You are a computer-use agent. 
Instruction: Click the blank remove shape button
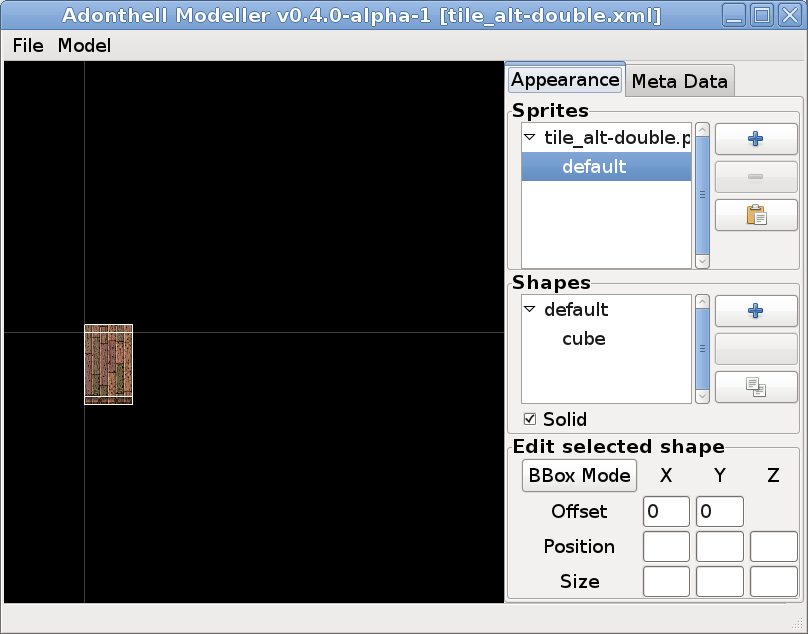coord(756,349)
